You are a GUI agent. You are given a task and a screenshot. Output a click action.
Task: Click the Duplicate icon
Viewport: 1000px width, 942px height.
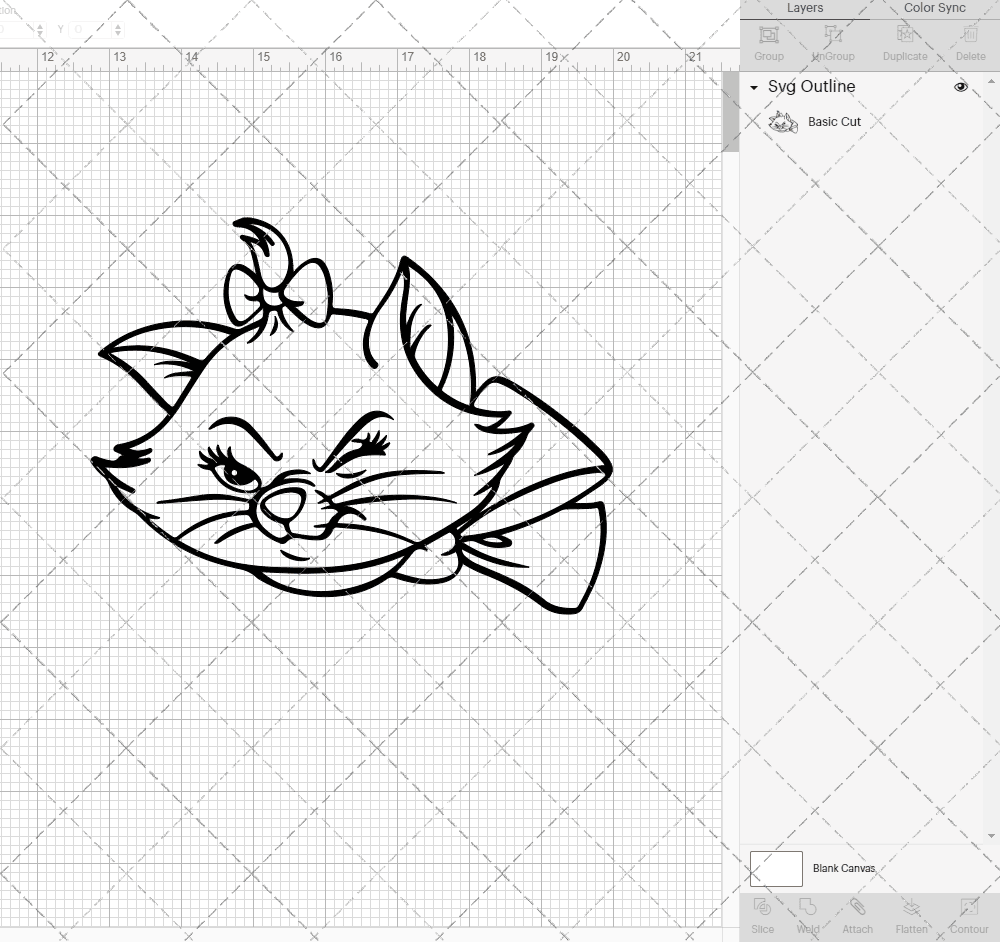point(904,34)
